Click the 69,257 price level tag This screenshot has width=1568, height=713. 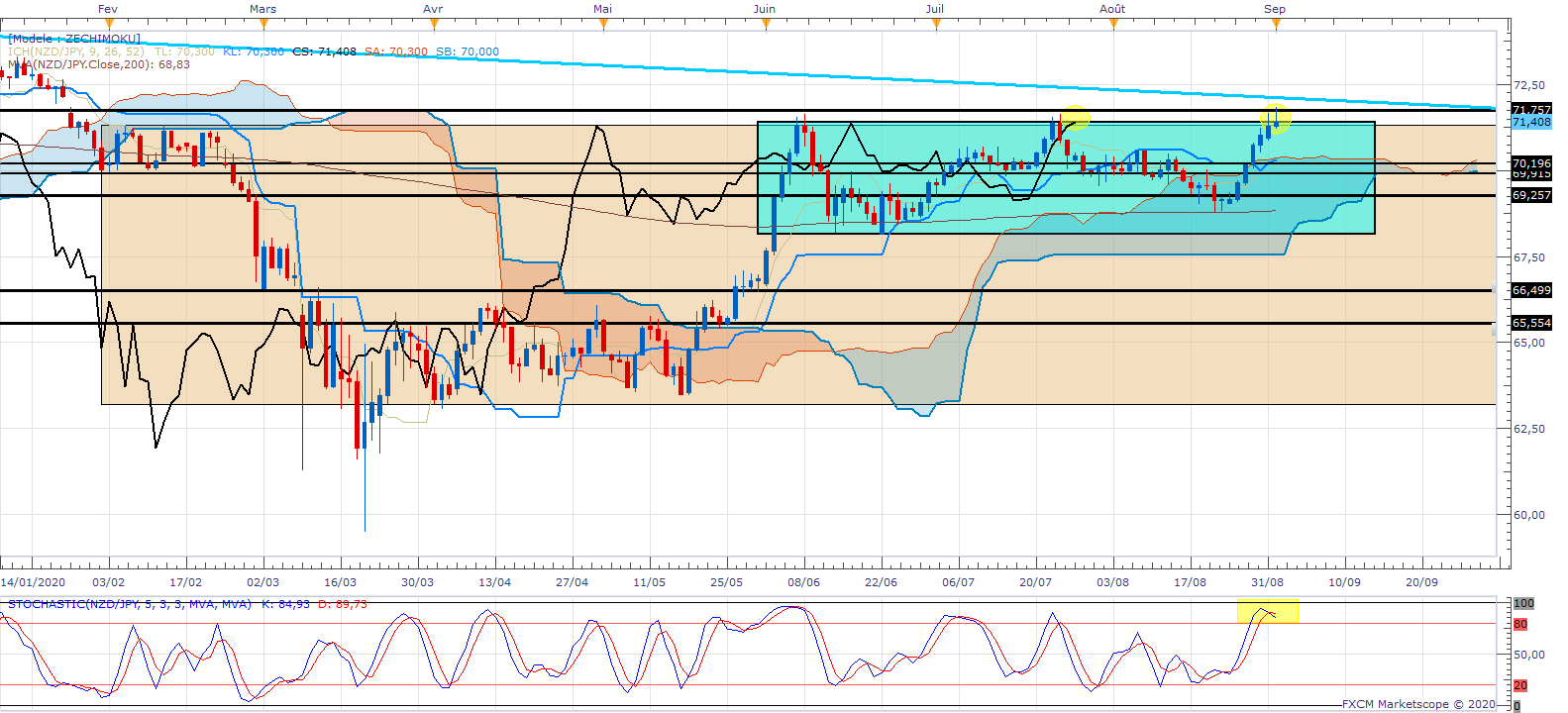pyautogui.click(x=1531, y=195)
